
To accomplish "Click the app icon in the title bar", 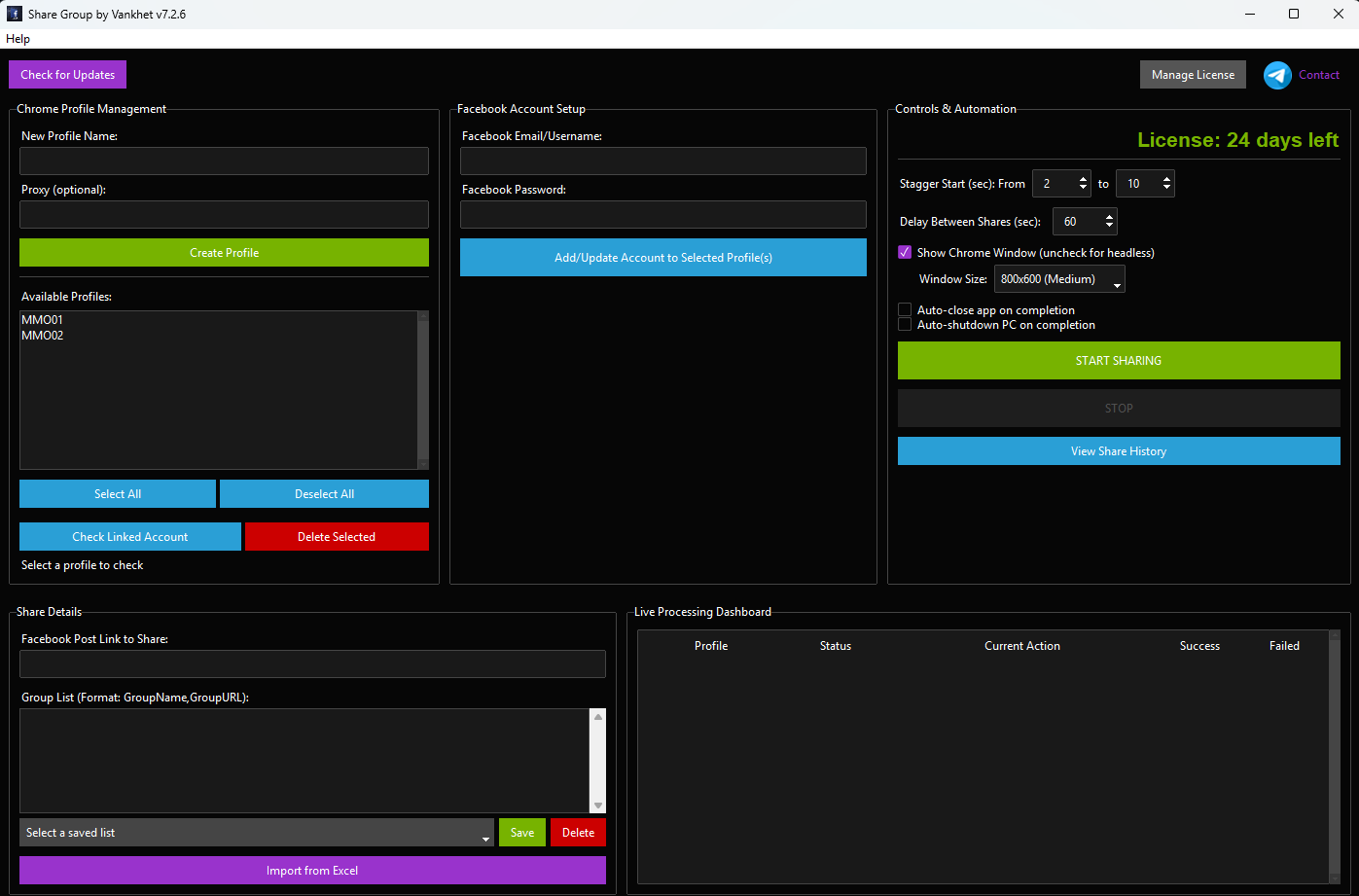I will 14,15.
